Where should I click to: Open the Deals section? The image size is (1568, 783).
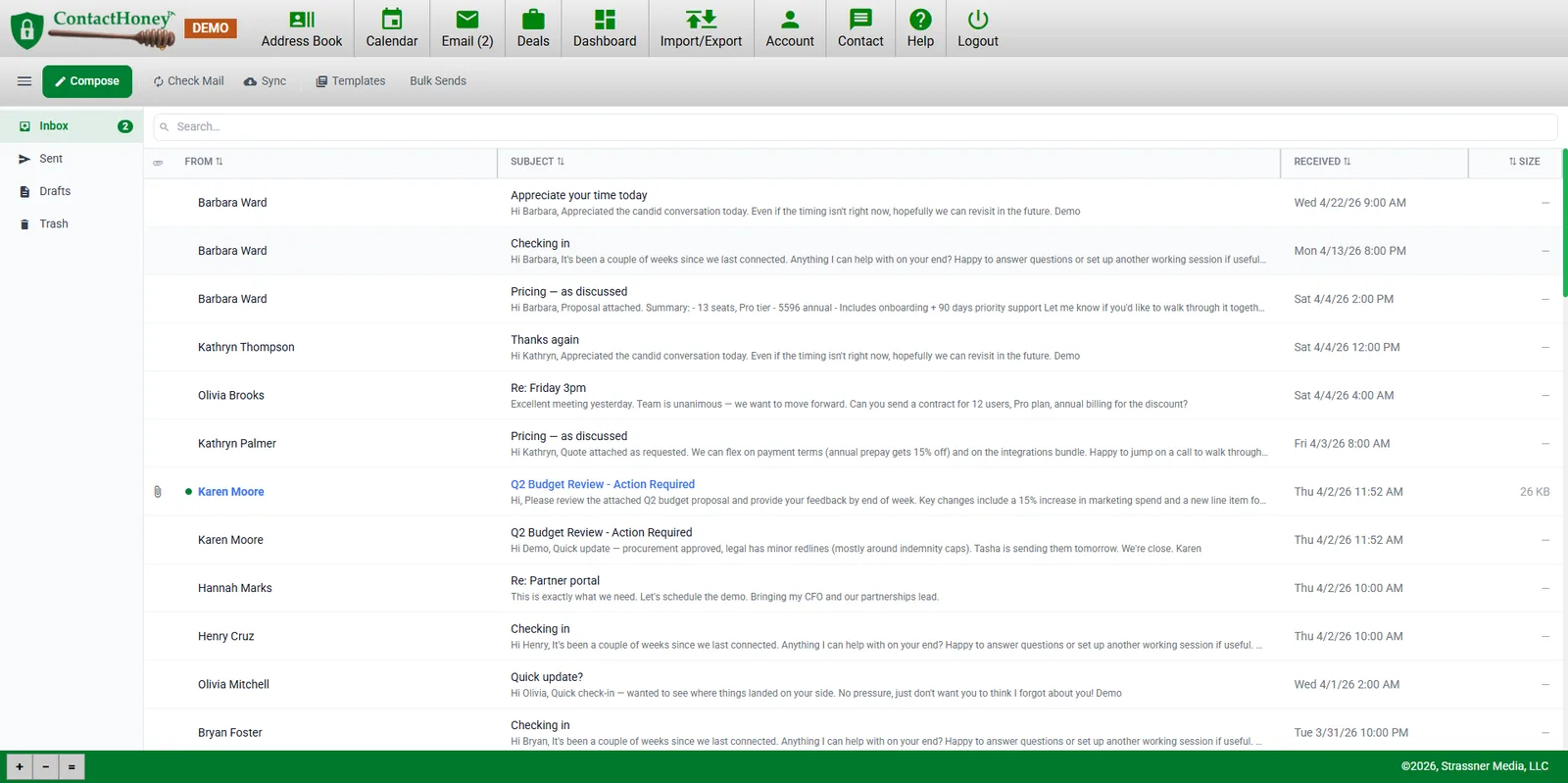[x=533, y=28]
